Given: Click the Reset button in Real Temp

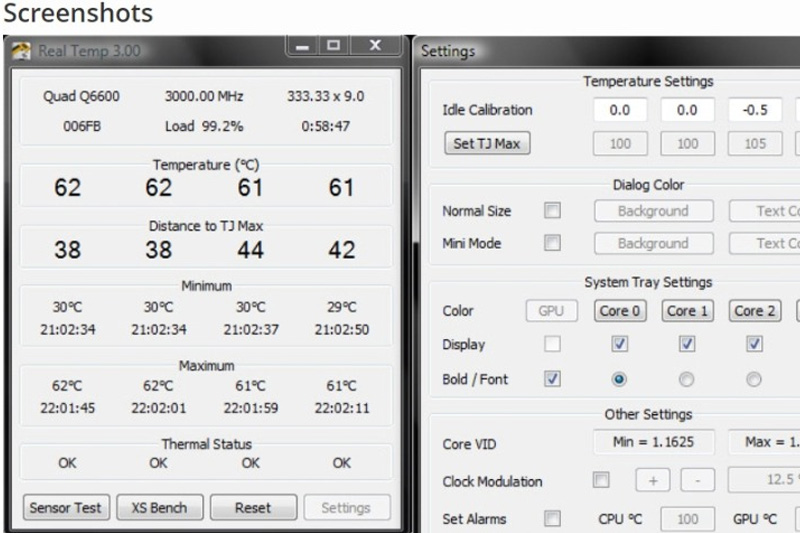Looking at the screenshot, I should coord(253,507).
